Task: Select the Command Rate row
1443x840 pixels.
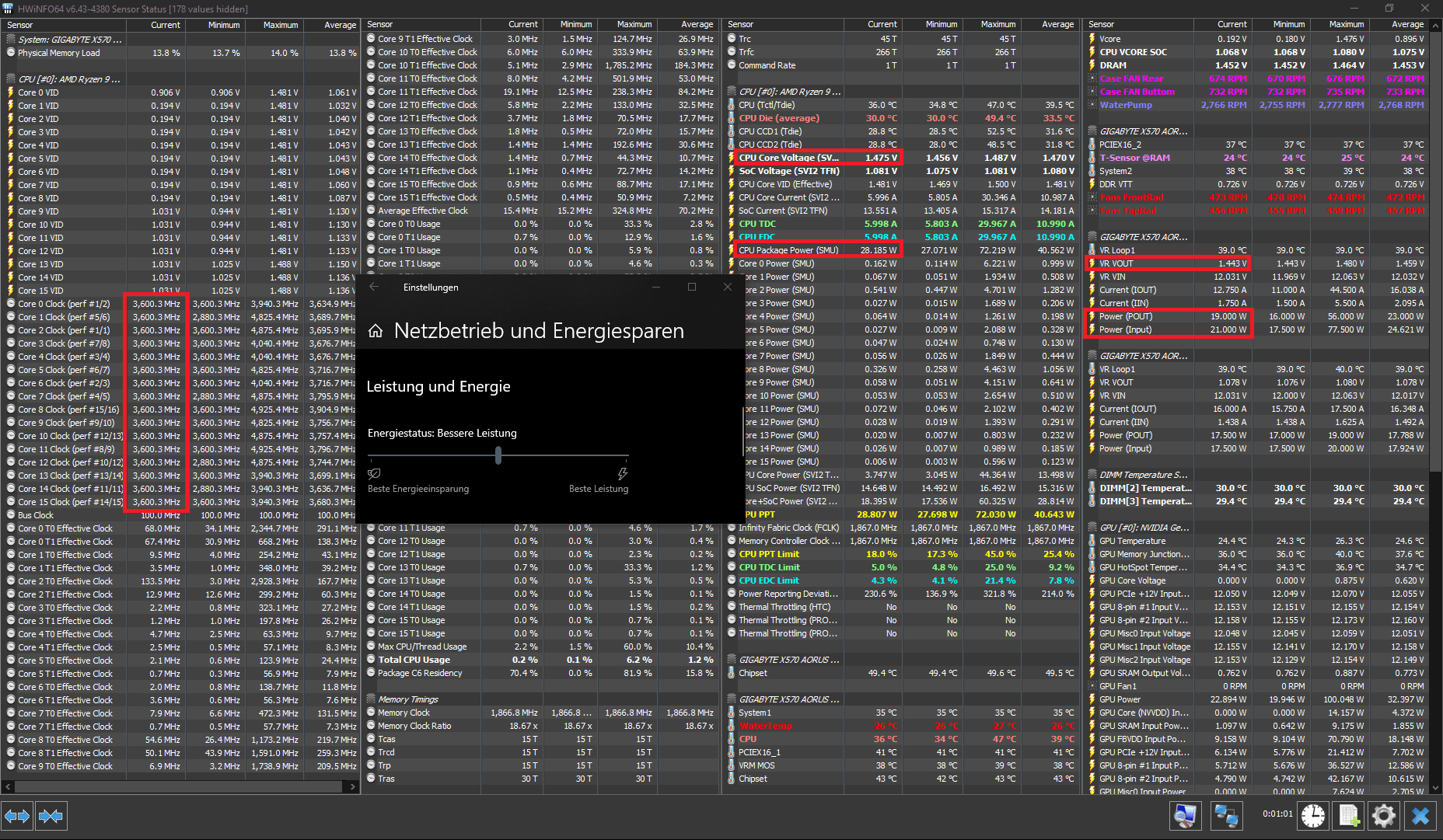Action: click(902, 65)
